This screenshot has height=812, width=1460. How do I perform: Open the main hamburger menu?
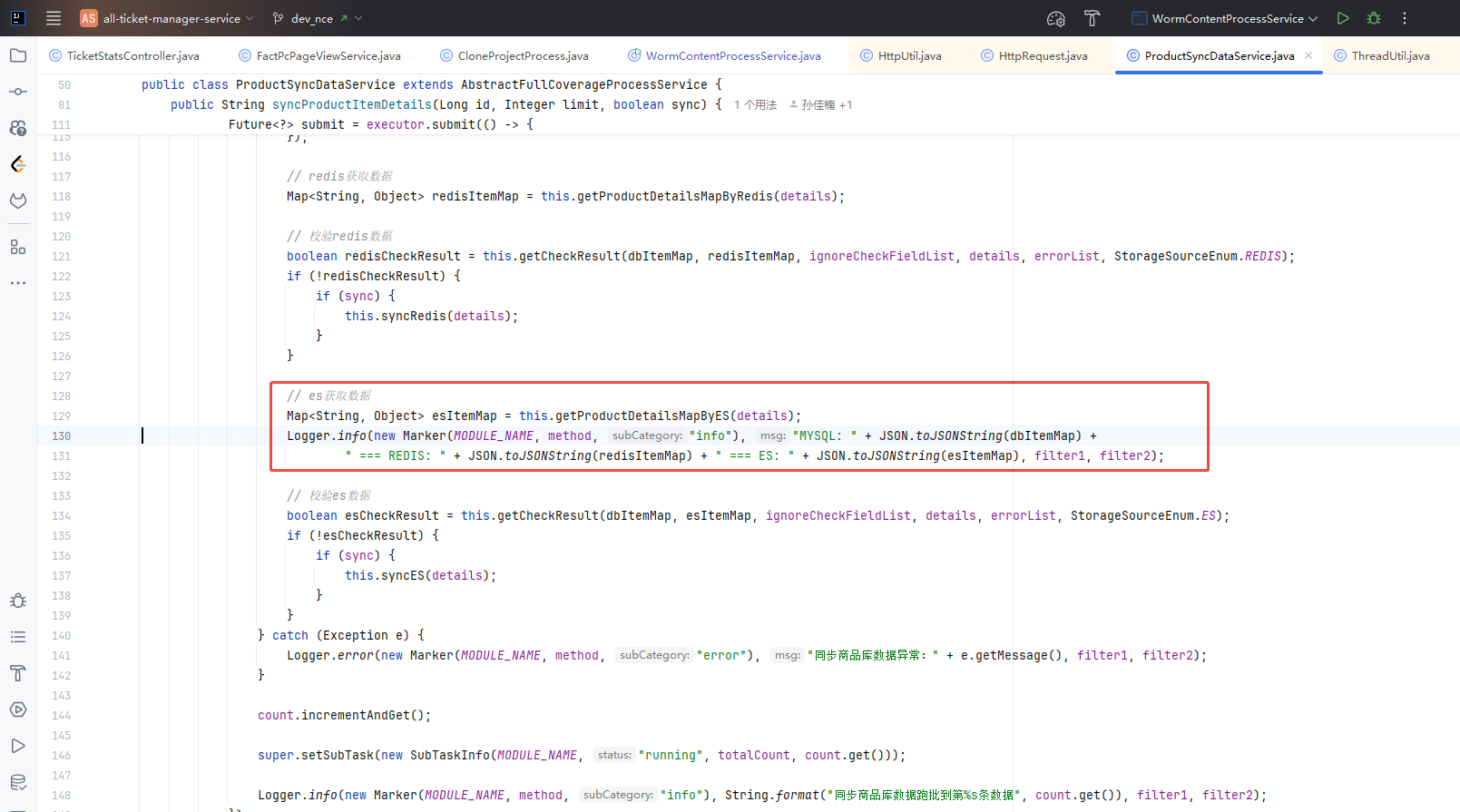point(54,18)
